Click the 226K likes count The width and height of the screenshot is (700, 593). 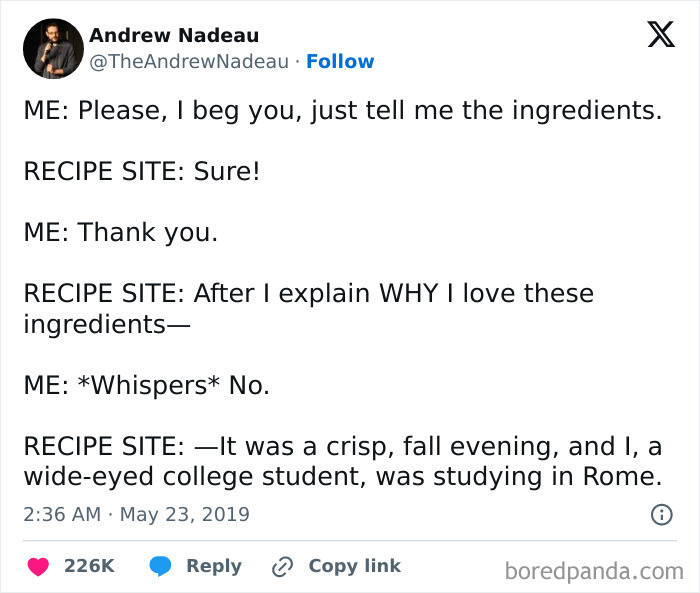point(89,566)
